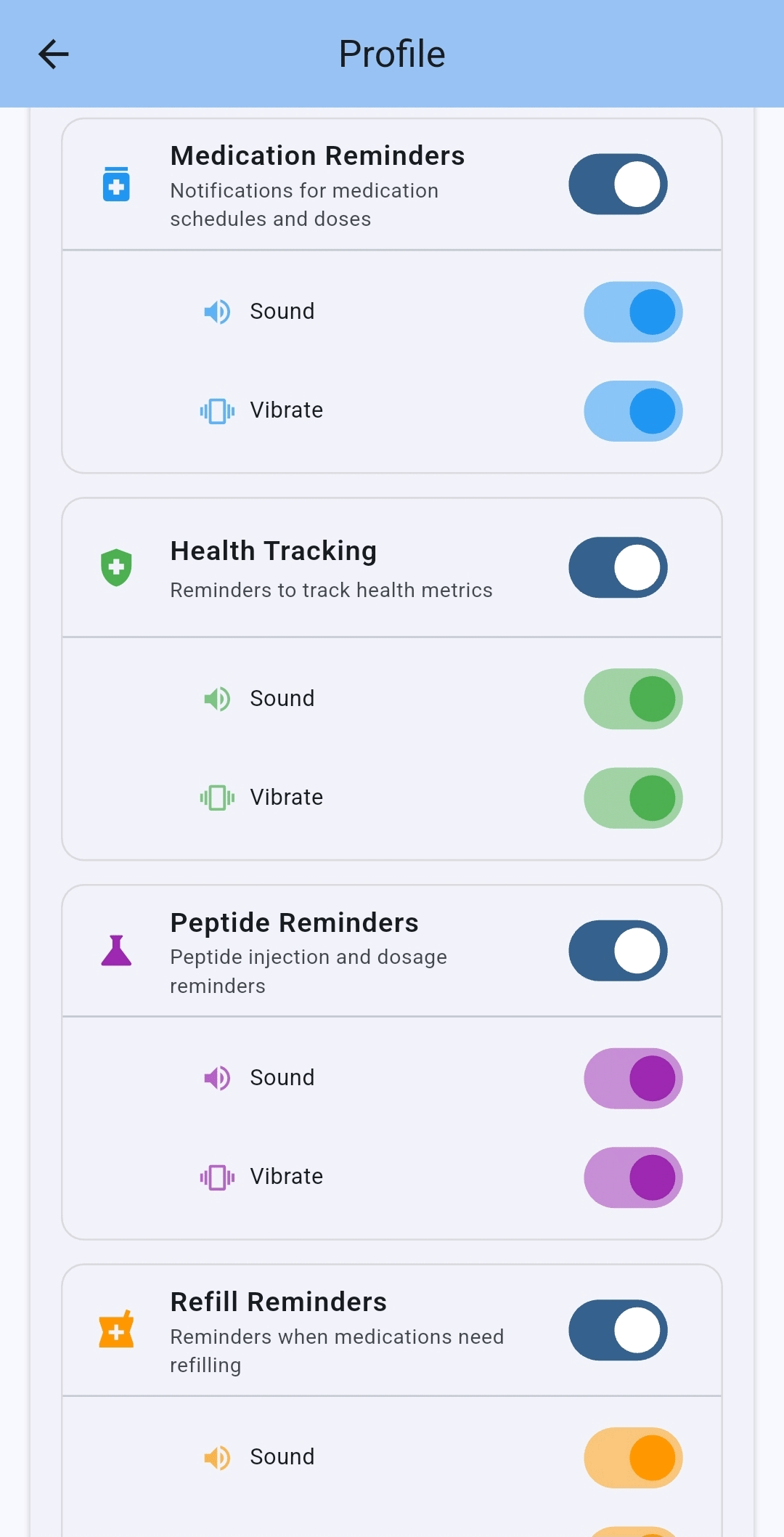Image resolution: width=784 pixels, height=1537 pixels.
Task: Turn off Health Tracking reminders
Action: click(616, 568)
